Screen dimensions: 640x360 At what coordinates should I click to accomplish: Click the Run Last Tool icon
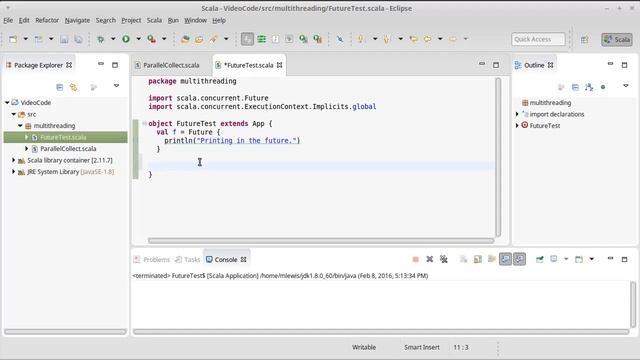(x=151, y=39)
